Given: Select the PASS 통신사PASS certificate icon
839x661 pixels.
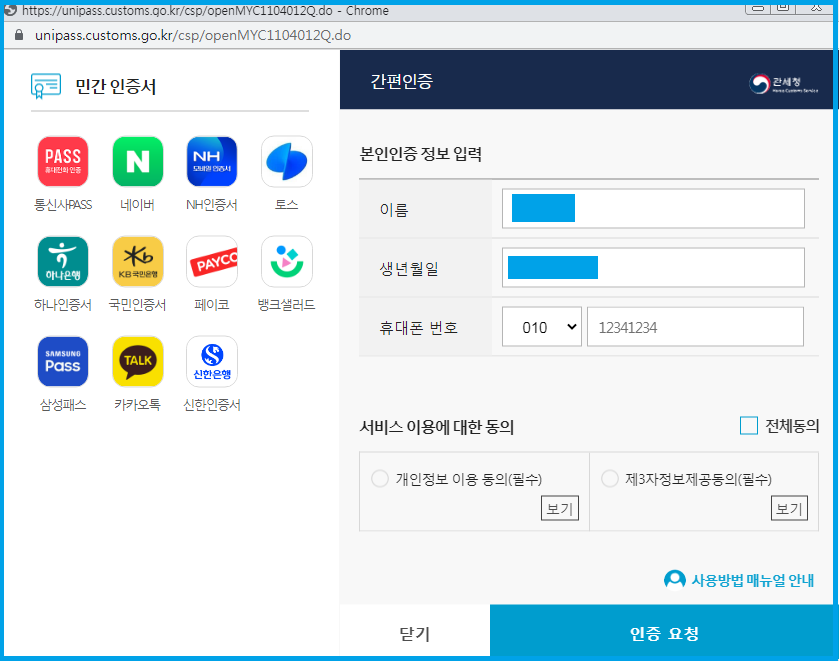Looking at the screenshot, I should (x=62, y=161).
